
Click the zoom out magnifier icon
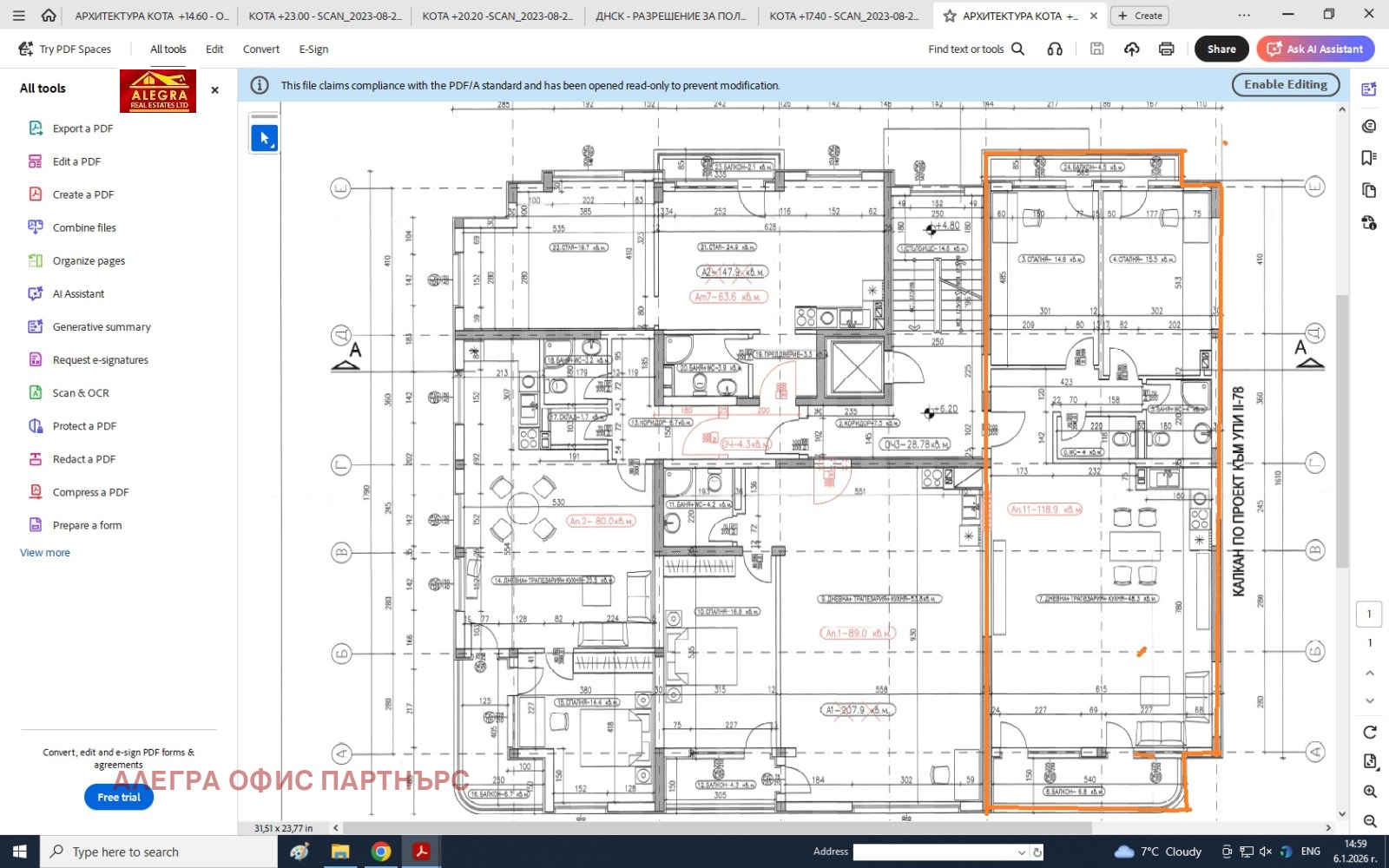point(1370,821)
